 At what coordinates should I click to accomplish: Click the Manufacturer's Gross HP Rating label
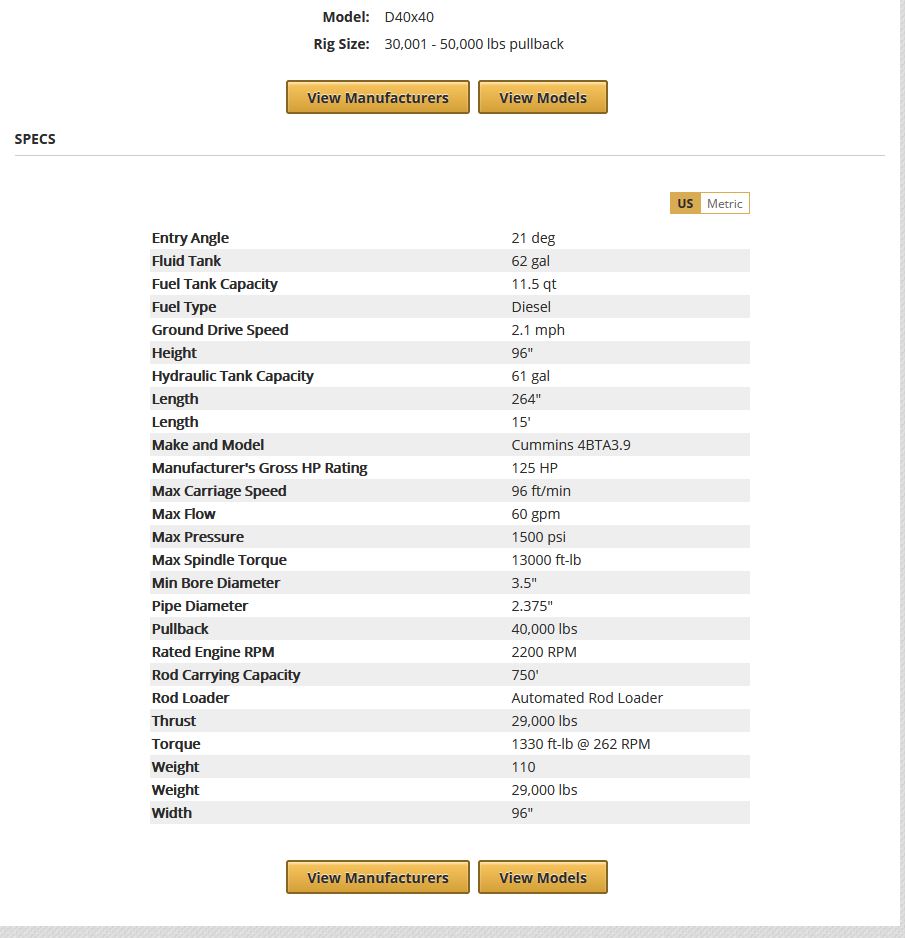click(x=259, y=468)
